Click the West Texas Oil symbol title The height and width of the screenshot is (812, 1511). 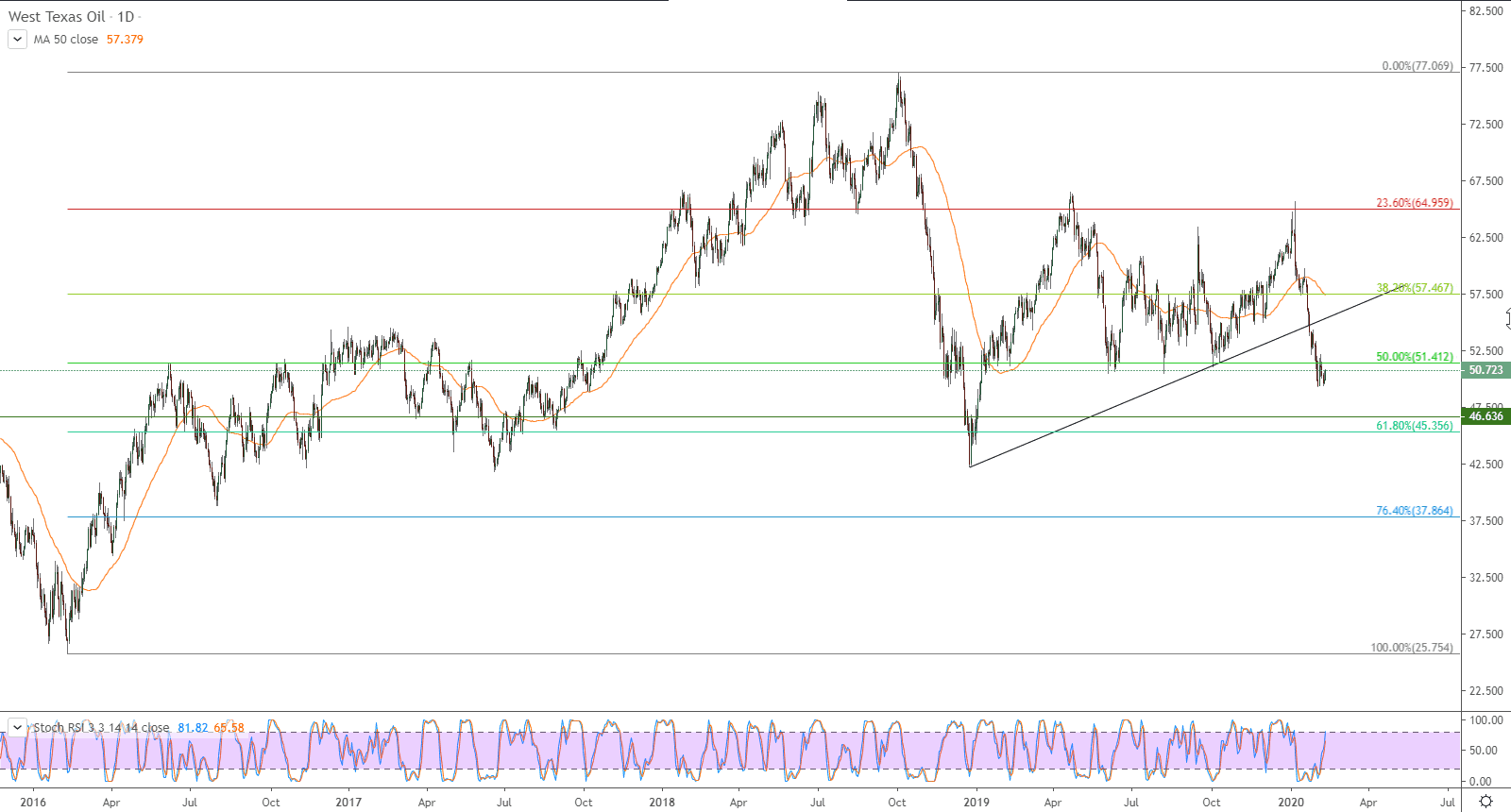tap(57, 17)
